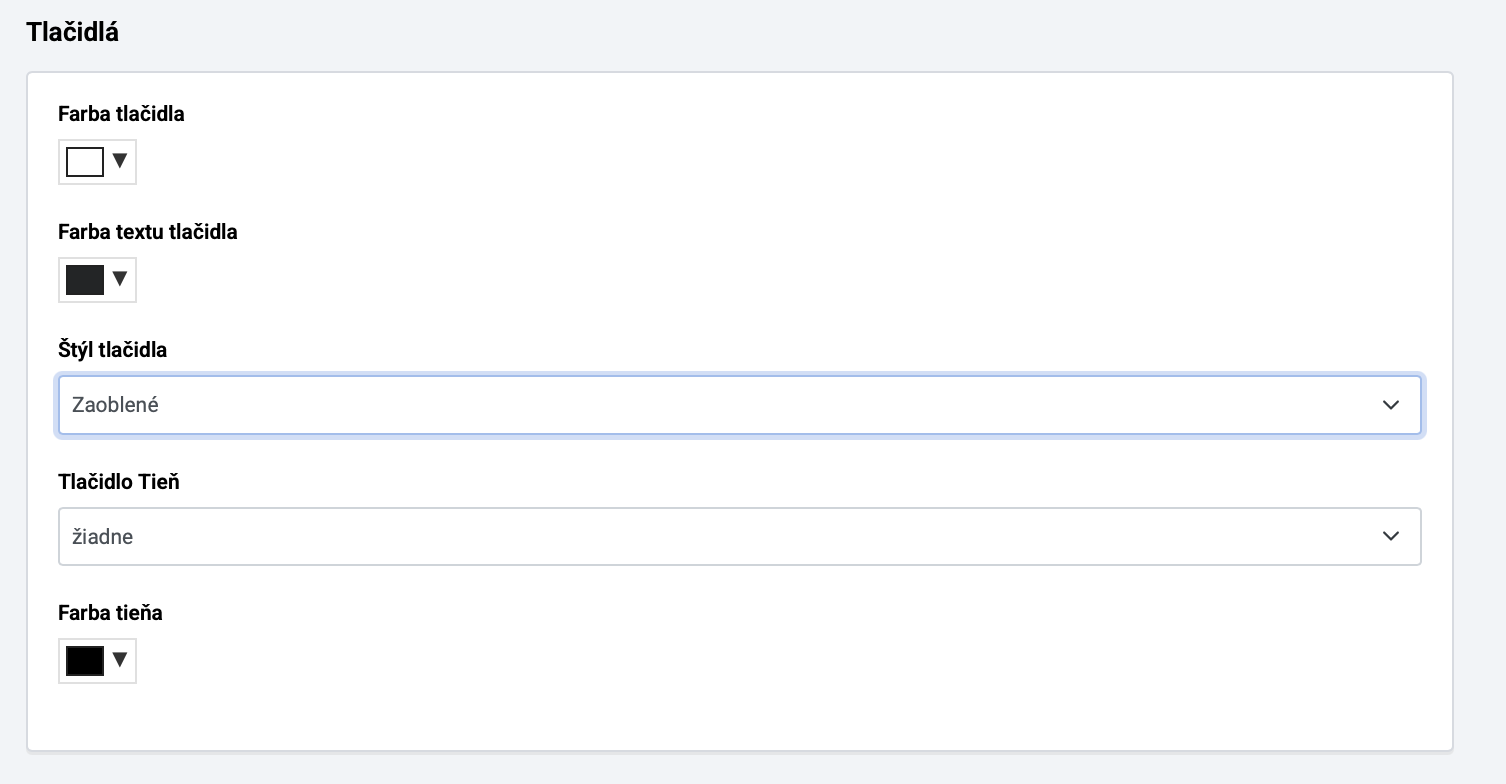This screenshot has height=784, width=1506.
Task: Click the triangle arrow beside the shadow color swatch
Action: [121, 660]
